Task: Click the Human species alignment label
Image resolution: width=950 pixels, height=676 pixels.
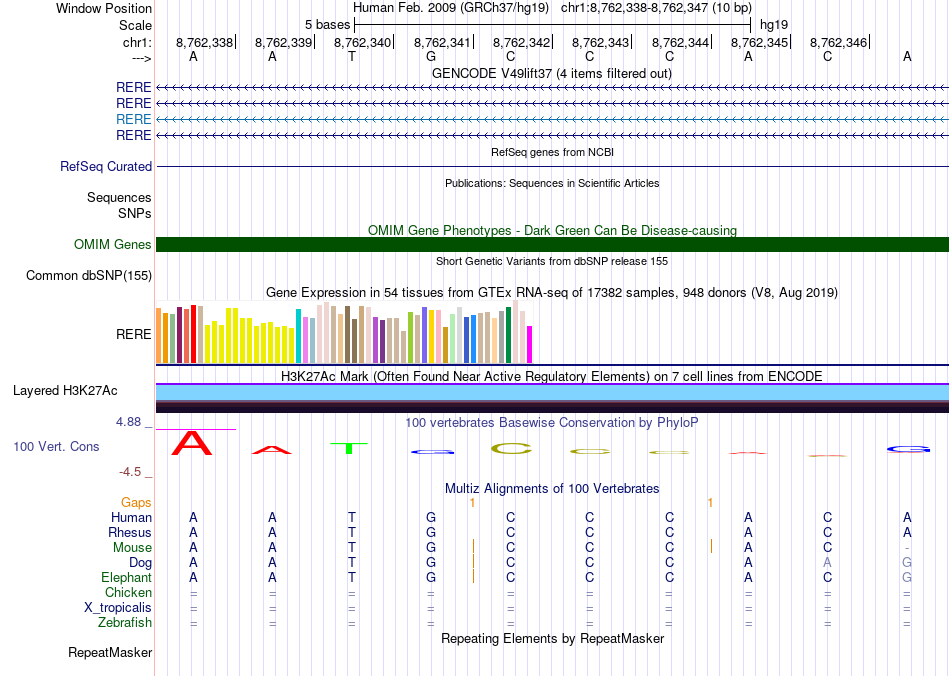Action: point(131,517)
